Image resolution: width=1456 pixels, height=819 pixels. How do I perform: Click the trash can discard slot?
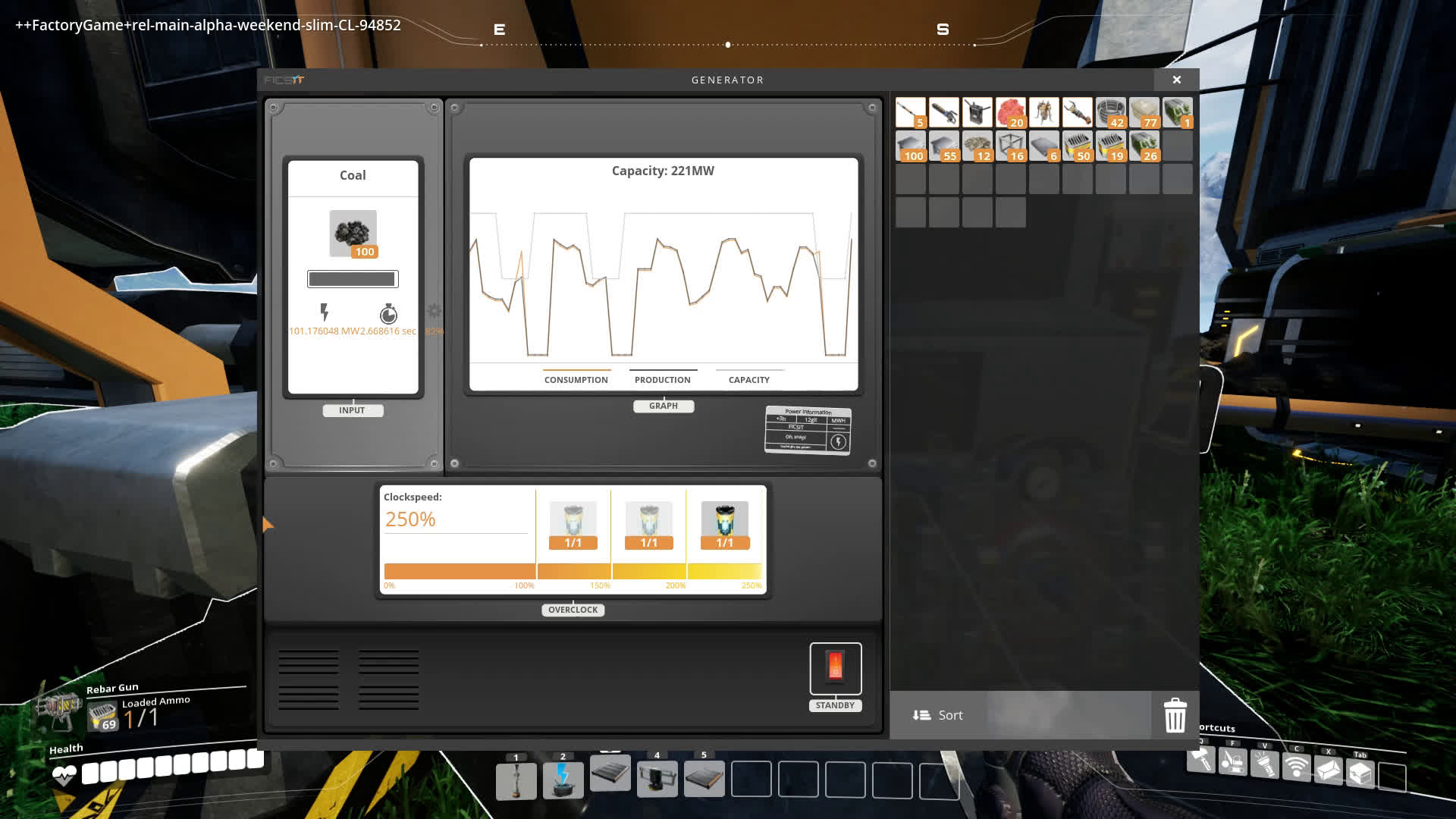(x=1175, y=715)
